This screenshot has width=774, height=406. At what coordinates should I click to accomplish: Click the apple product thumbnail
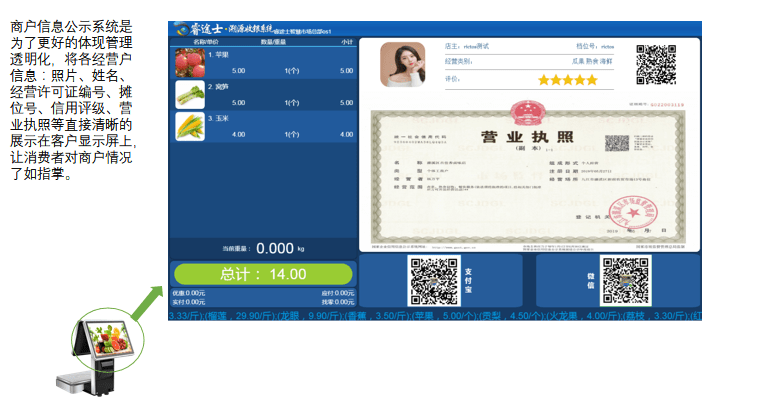[190, 63]
